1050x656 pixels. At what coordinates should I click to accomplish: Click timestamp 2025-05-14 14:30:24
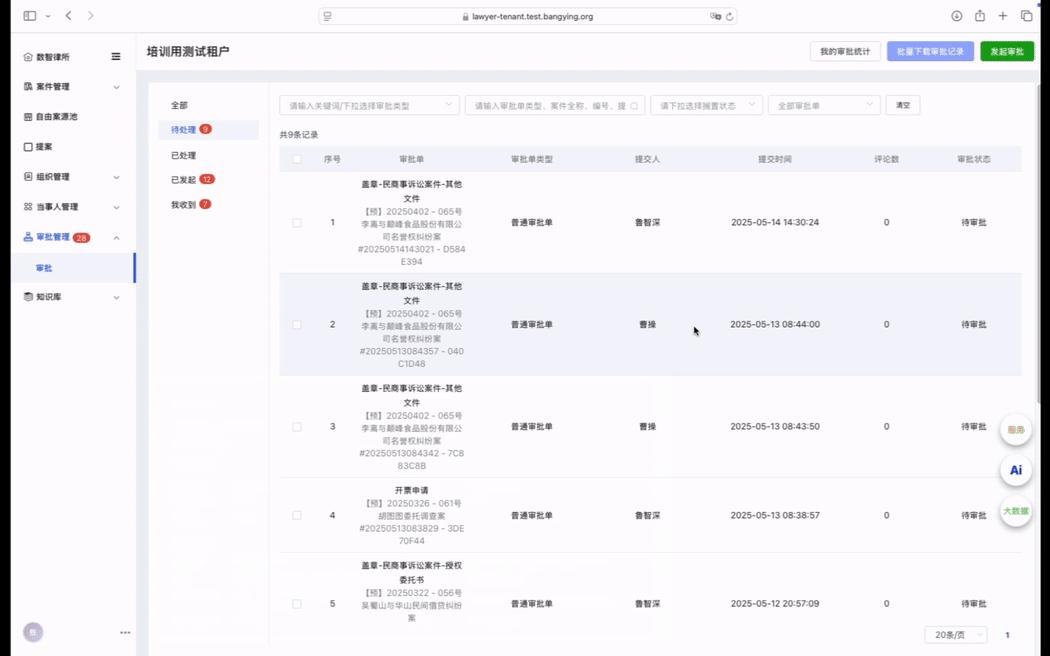[775, 222]
